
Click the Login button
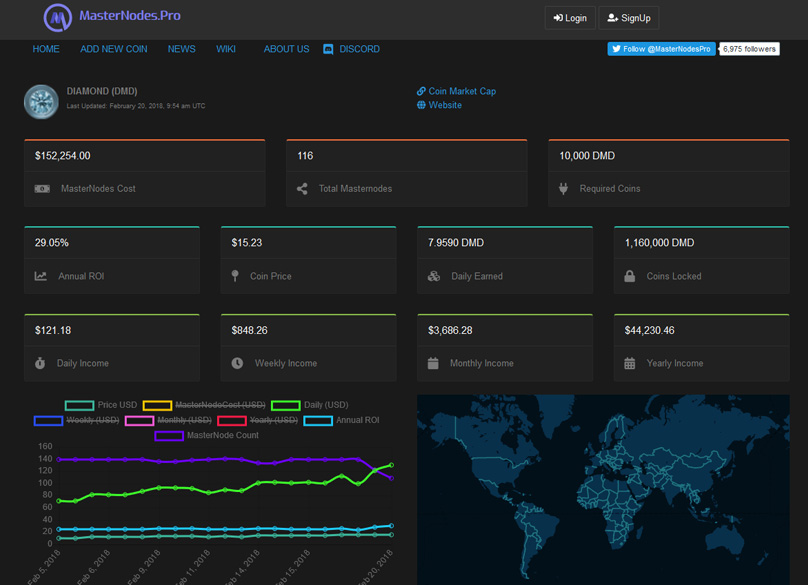click(570, 18)
